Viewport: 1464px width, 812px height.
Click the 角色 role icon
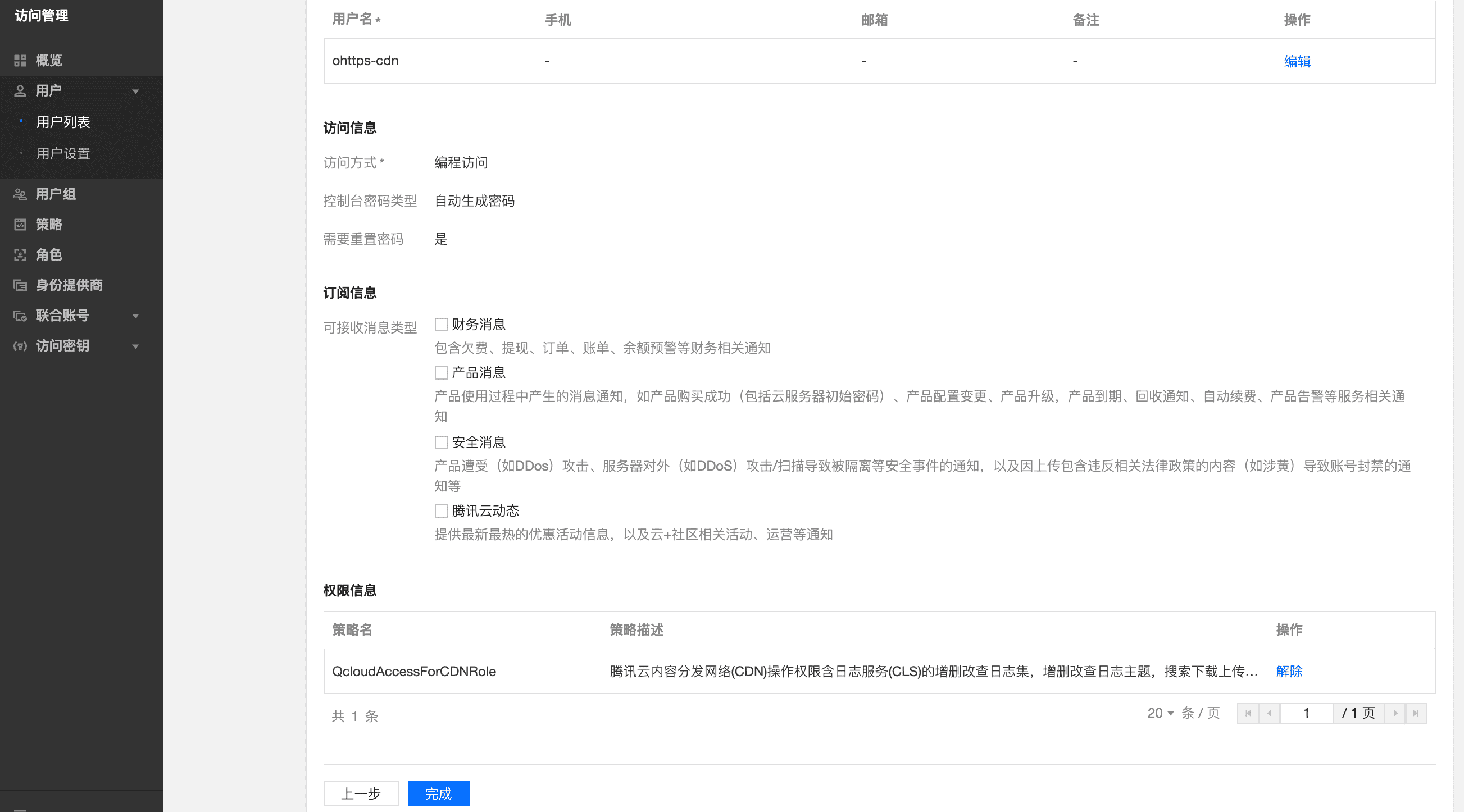[x=20, y=254]
